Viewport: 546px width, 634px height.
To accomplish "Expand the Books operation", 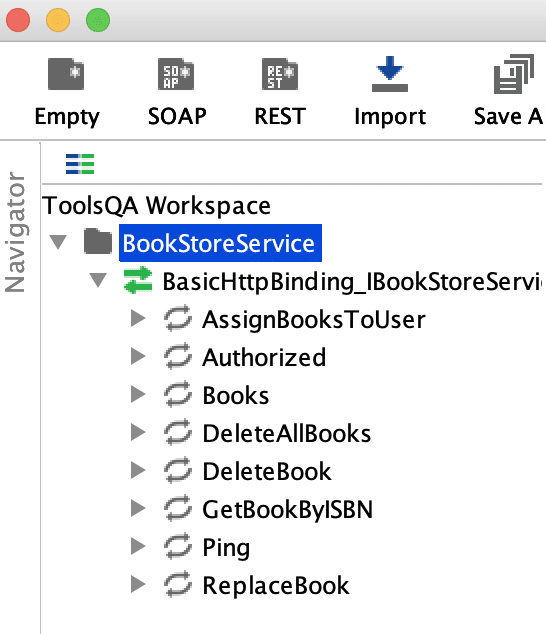I will pyautogui.click(x=138, y=394).
